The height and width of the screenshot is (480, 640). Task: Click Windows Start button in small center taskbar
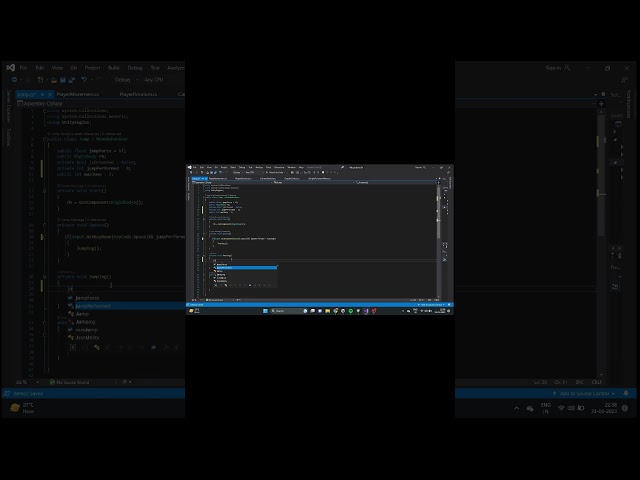[265, 311]
